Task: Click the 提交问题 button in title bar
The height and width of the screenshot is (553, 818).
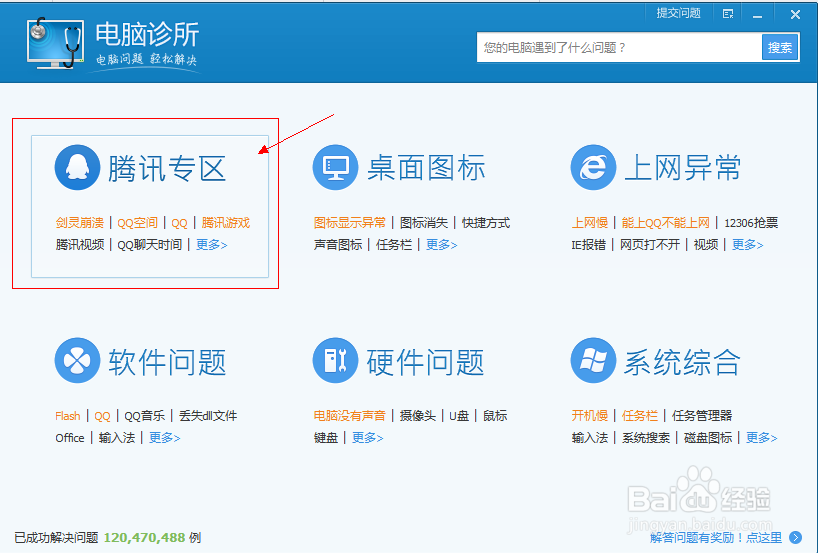Action: pyautogui.click(x=678, y=13)
